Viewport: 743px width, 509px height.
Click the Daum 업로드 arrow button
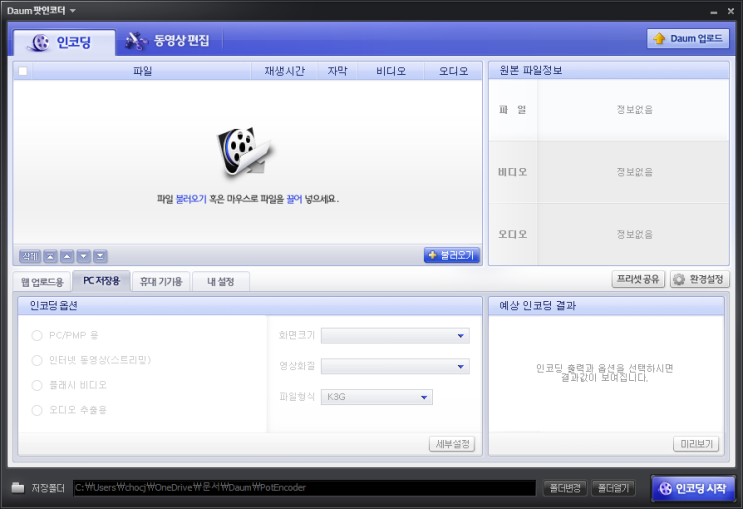pos(688,38)
